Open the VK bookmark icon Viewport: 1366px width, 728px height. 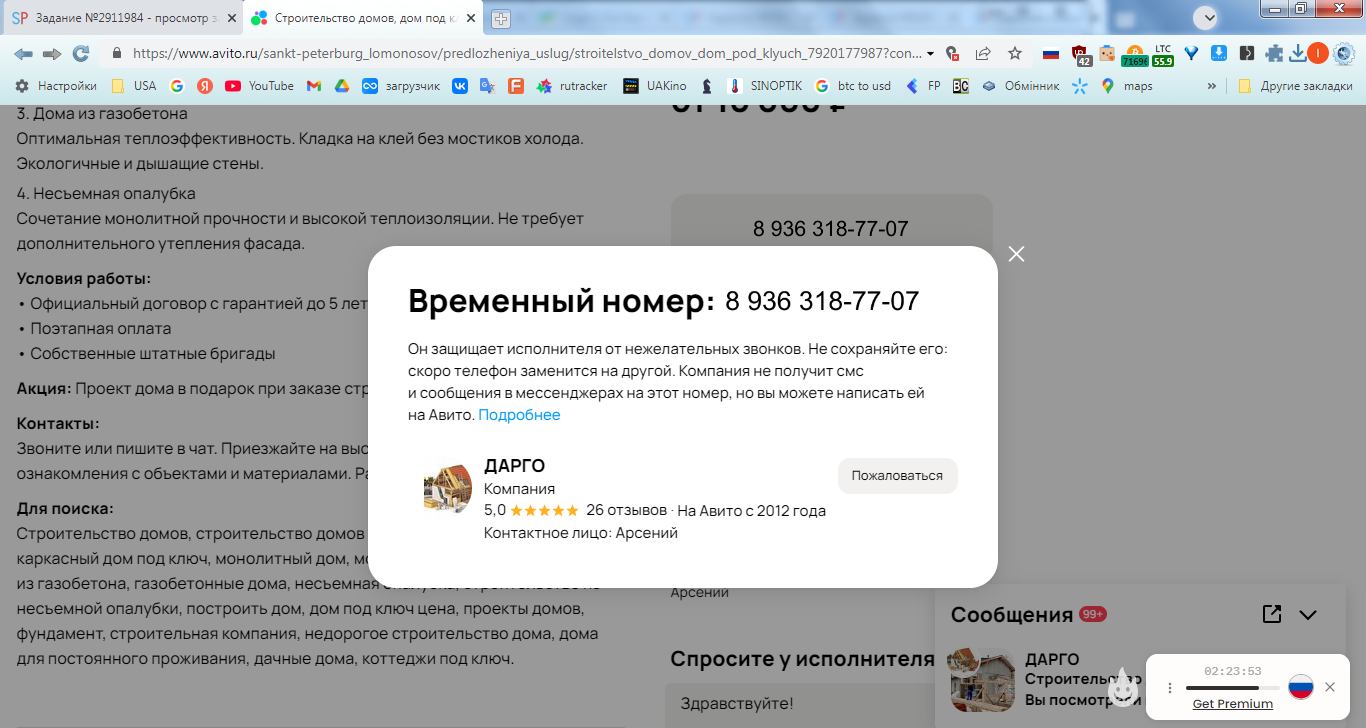(460, 86)
